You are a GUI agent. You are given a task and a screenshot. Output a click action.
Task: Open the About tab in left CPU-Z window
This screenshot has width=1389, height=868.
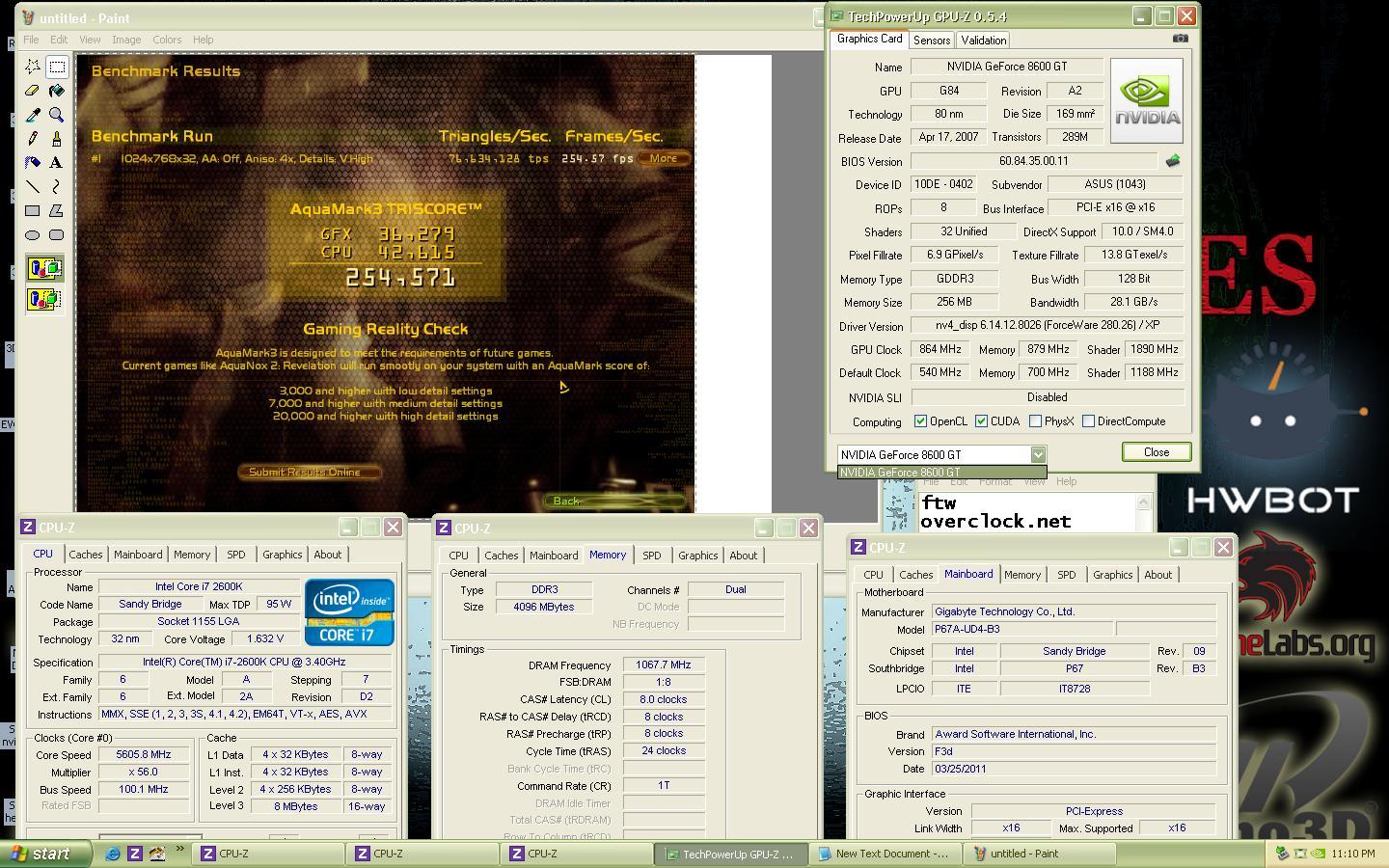coord(327,555)
